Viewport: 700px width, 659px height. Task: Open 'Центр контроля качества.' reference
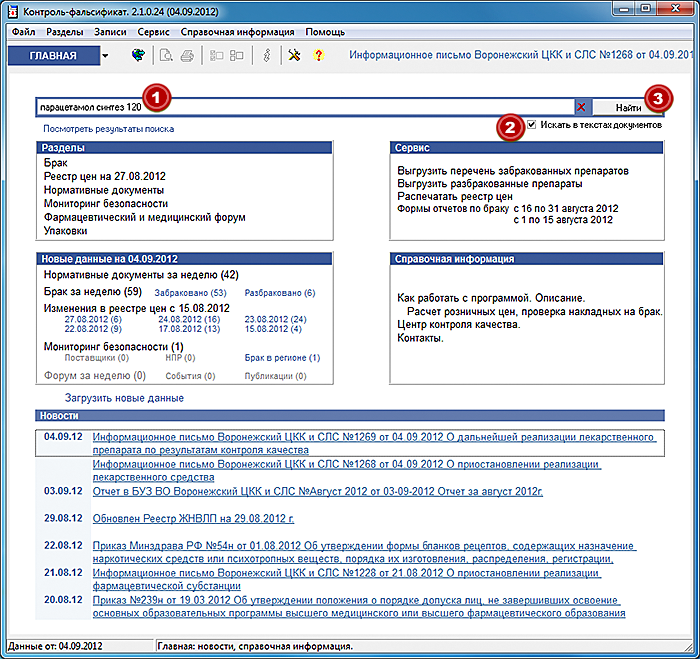(x=459, y=325)
